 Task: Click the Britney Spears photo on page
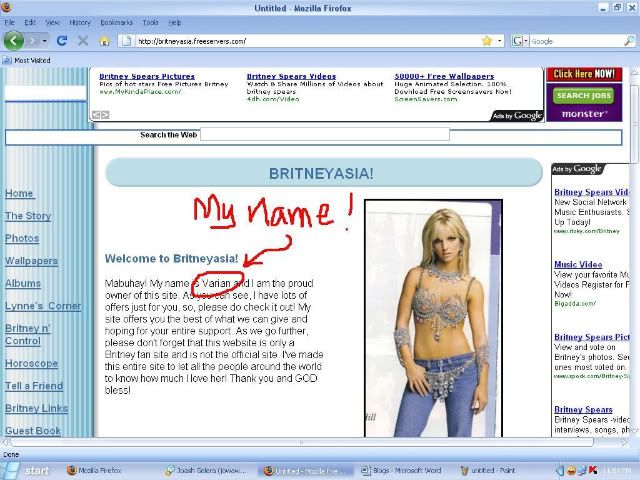coord(433,318)
